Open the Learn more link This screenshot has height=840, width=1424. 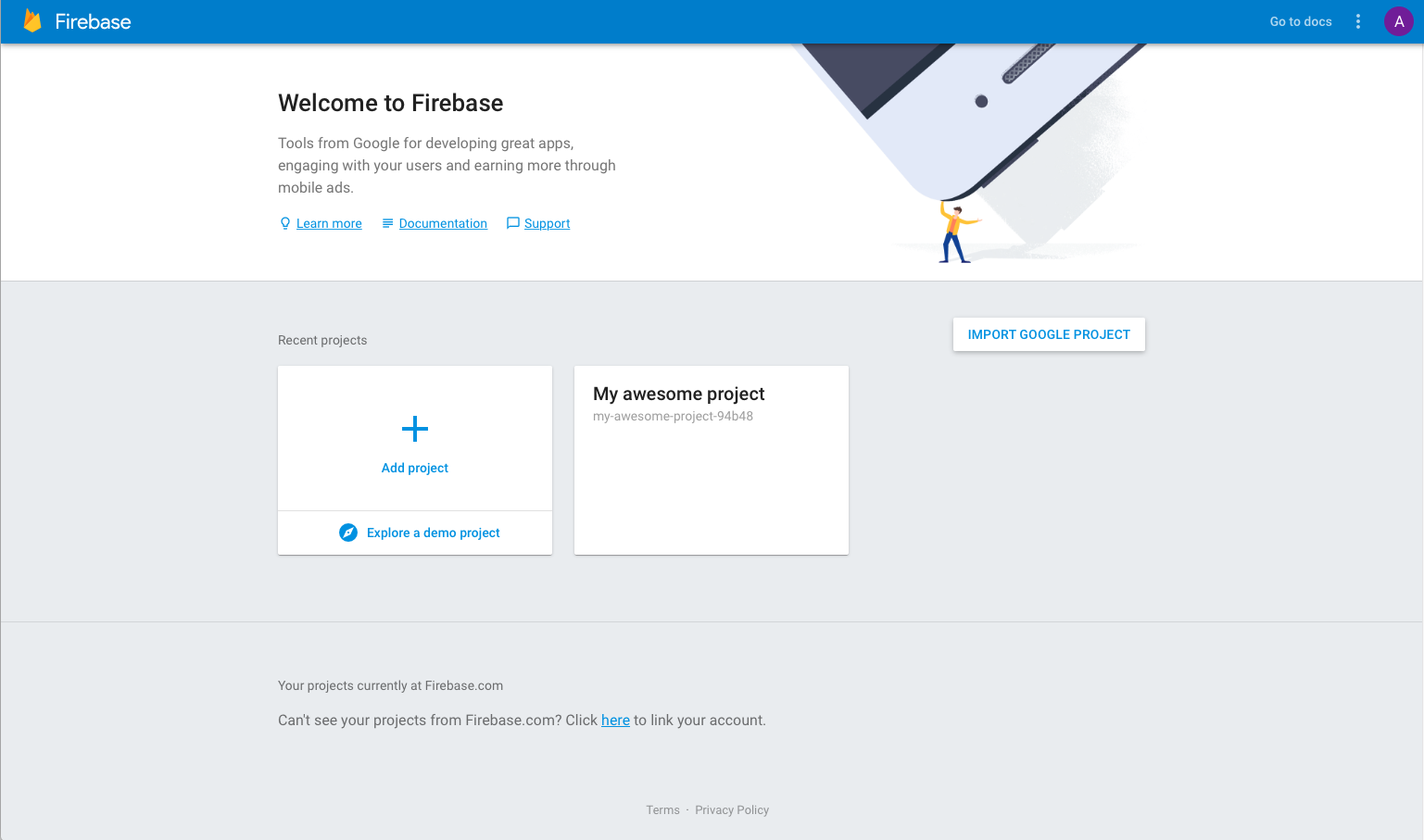(x=329, y=223)
